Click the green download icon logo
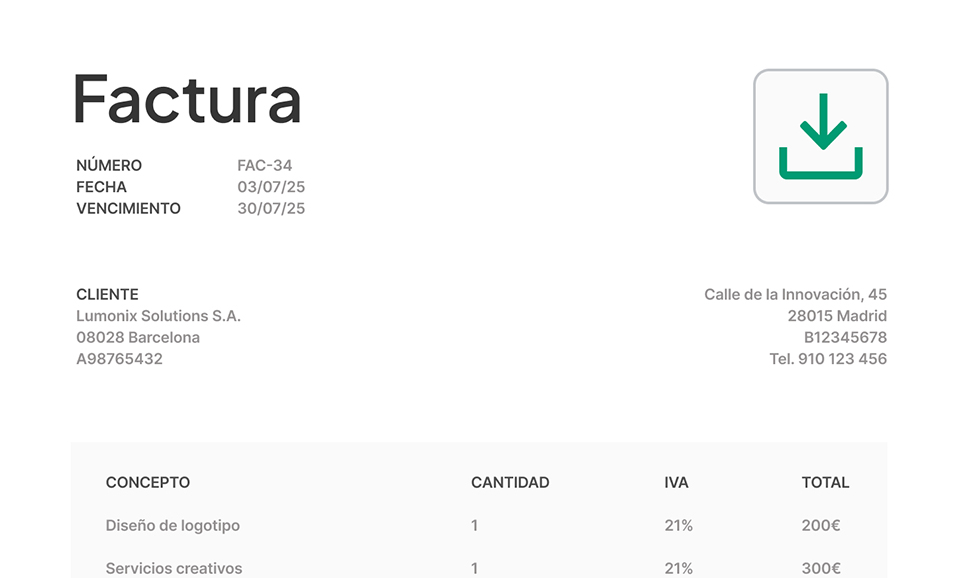The width and height of the screenshot is (958, 578). tap(821, 136)
